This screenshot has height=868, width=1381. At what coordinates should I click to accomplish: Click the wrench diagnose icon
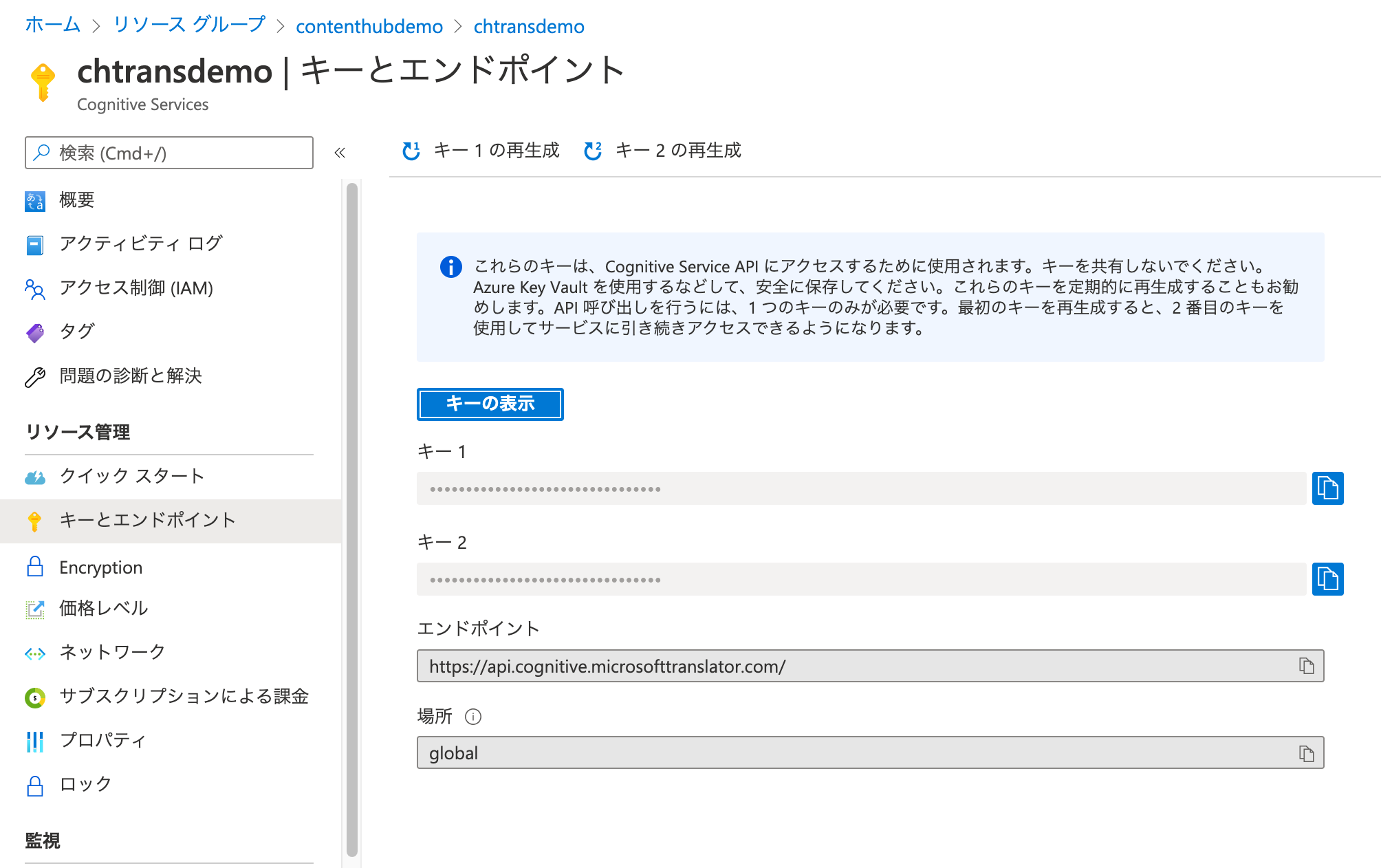tap(35, 377)
